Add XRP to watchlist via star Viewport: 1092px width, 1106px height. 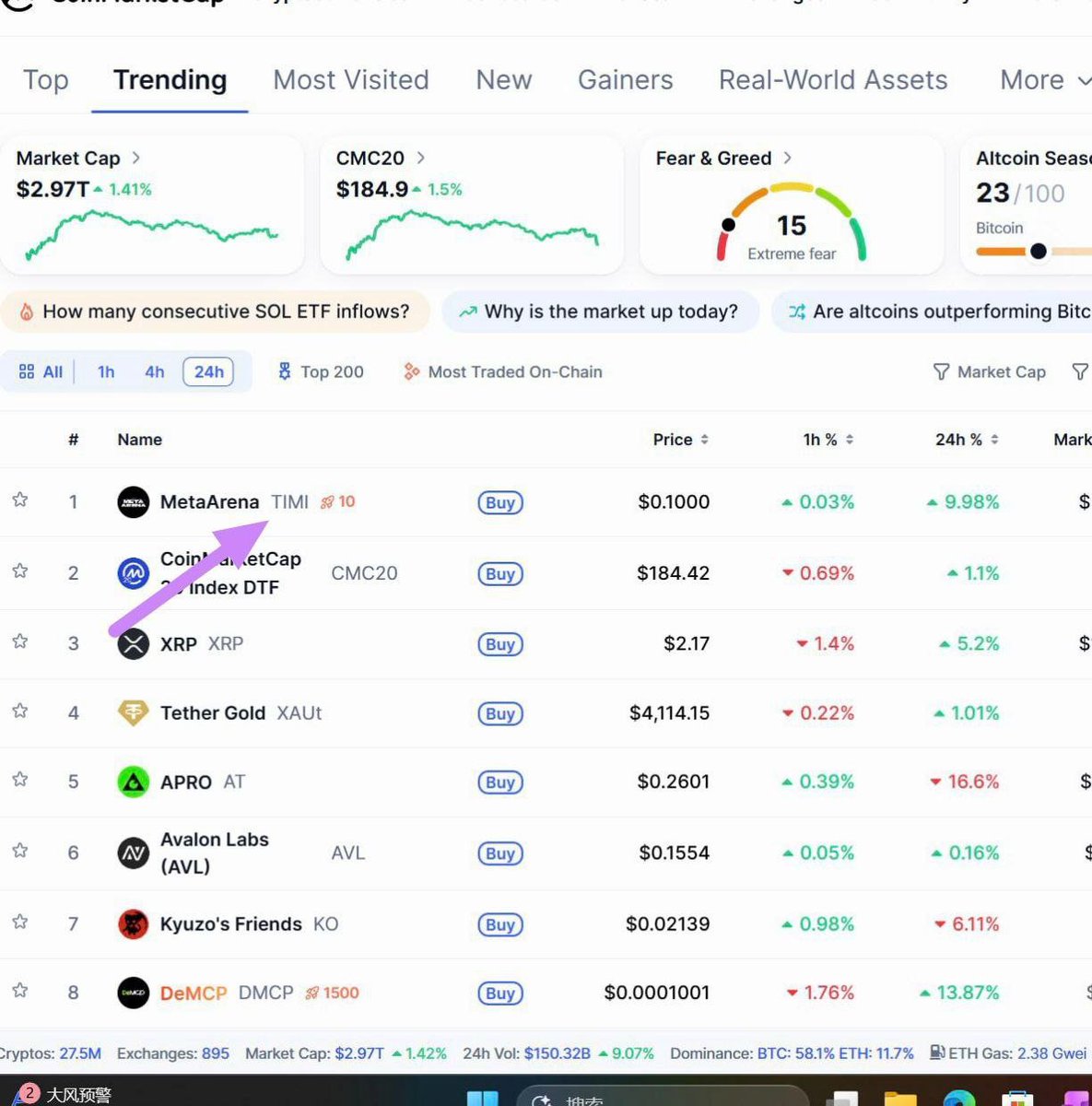(19, 641)
